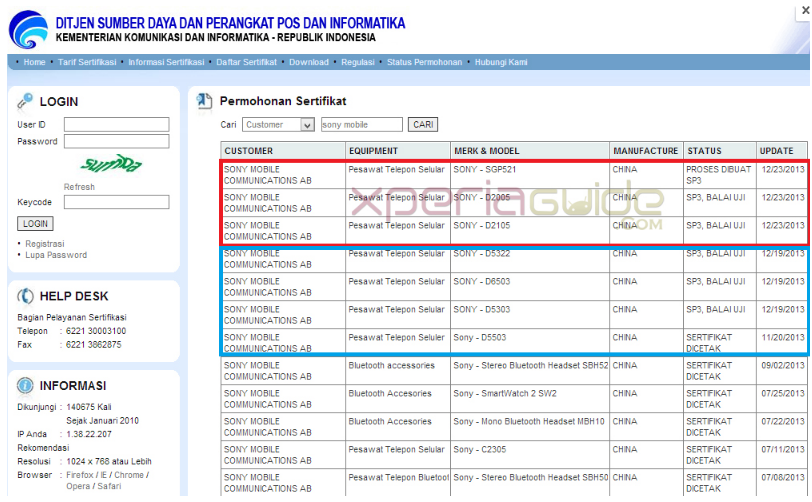Open the Registrasi link

point(45,243)
